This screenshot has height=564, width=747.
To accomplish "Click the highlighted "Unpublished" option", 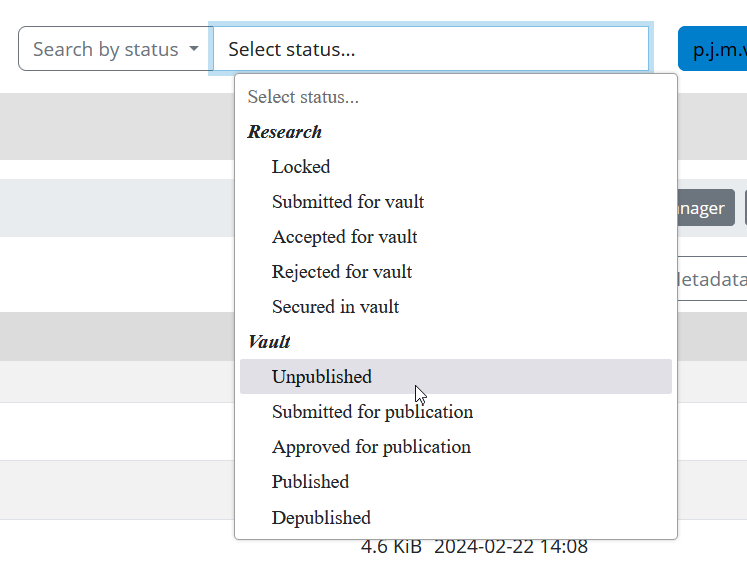I will (322, 377).
